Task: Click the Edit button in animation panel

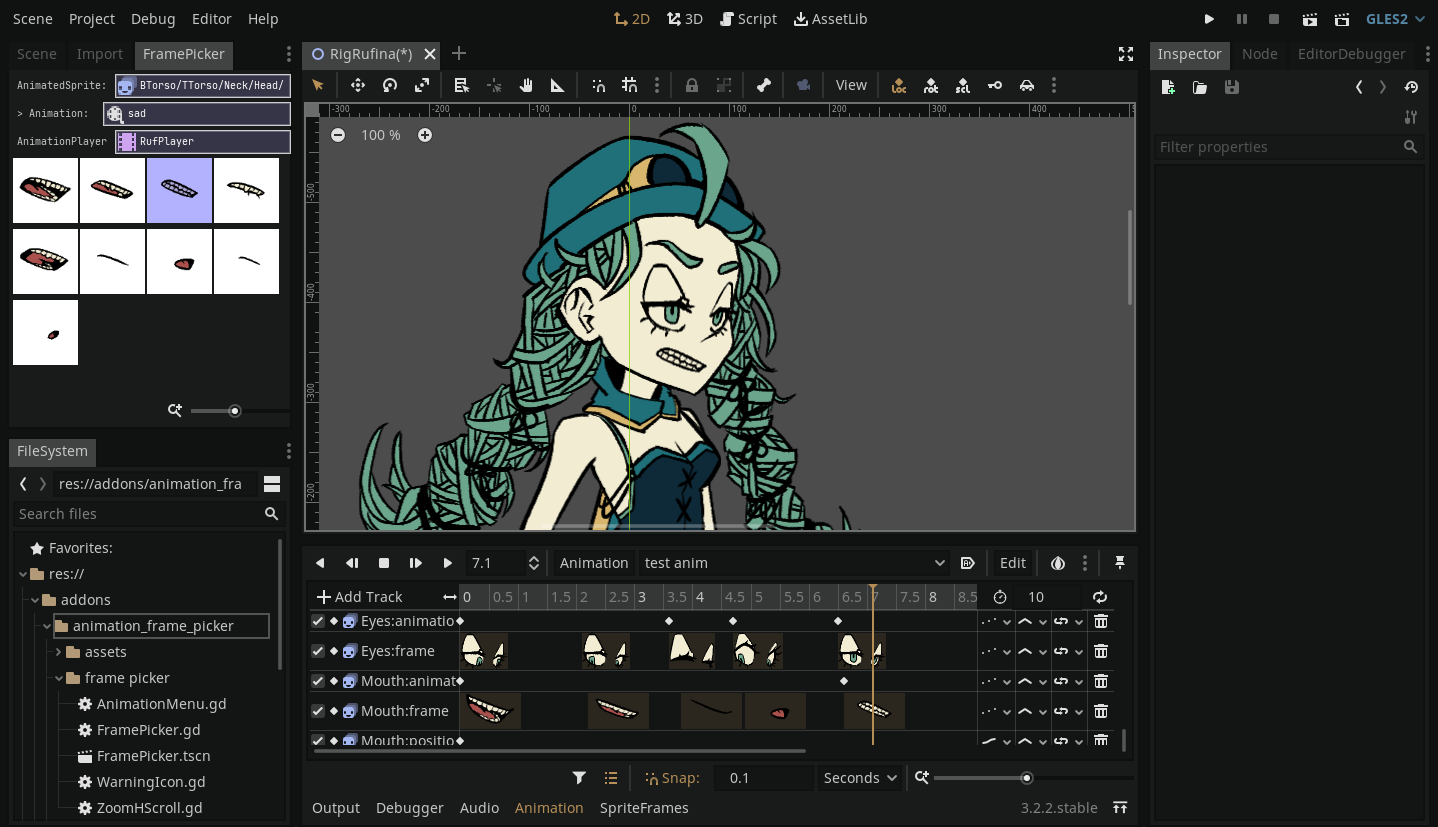Action: (1013, 563)
